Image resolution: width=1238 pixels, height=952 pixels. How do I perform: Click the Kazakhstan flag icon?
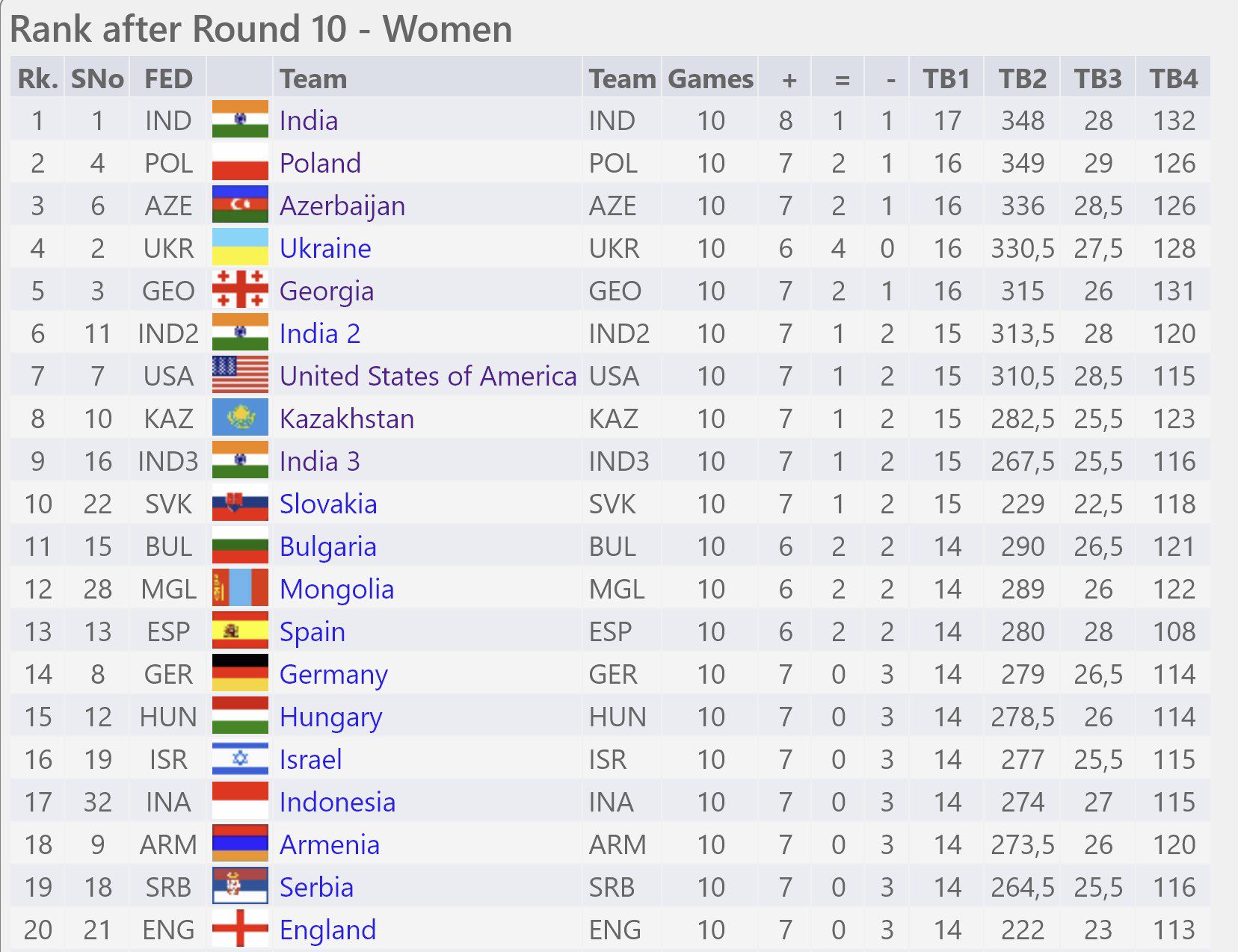click(x=240, y=418)
